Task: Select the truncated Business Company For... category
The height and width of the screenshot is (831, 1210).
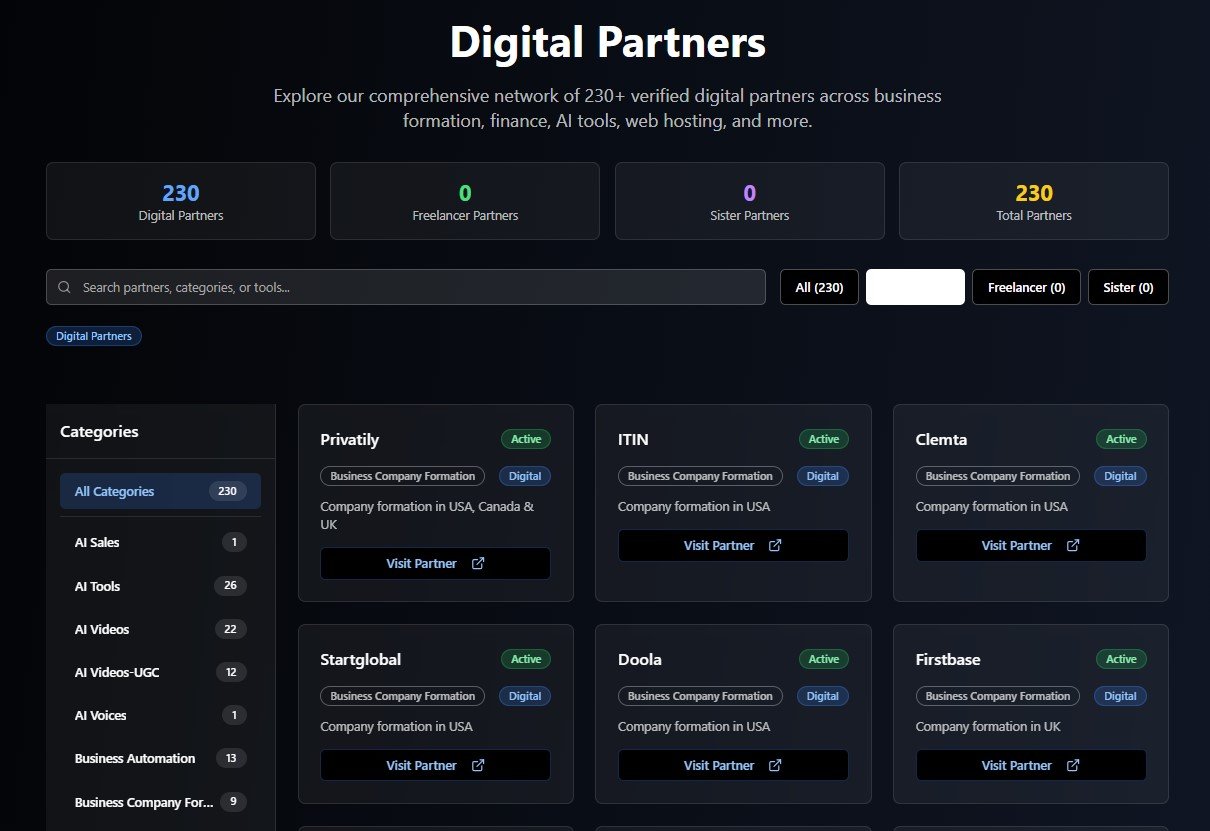Action: 160,802
